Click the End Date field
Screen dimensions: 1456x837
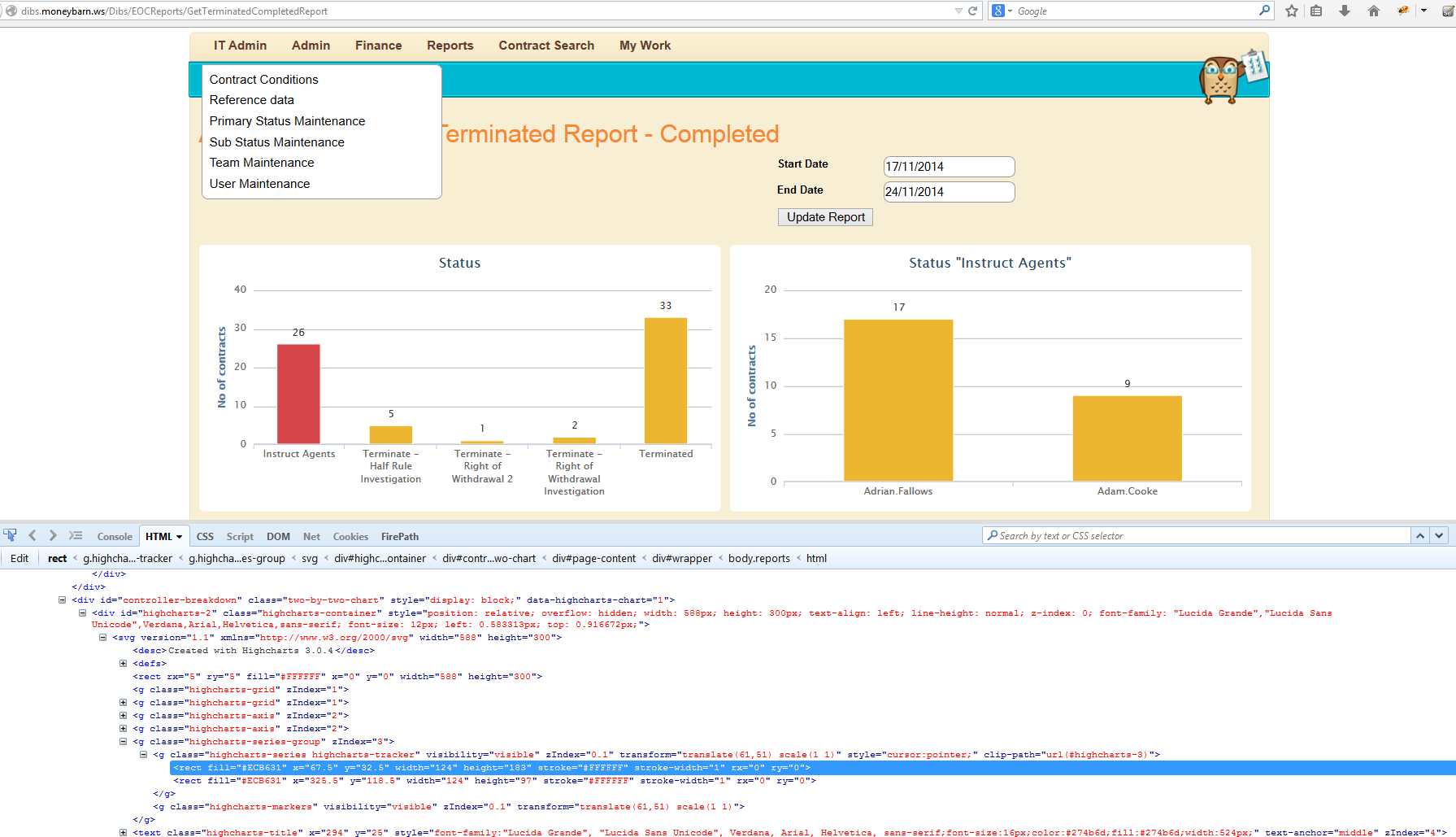coord(949,192)
